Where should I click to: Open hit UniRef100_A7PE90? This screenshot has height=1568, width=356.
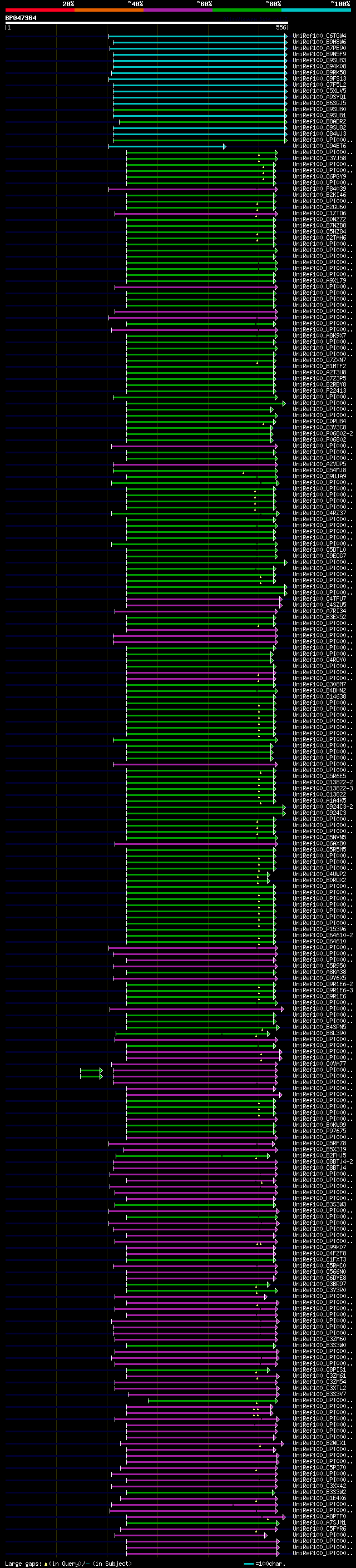319,48
